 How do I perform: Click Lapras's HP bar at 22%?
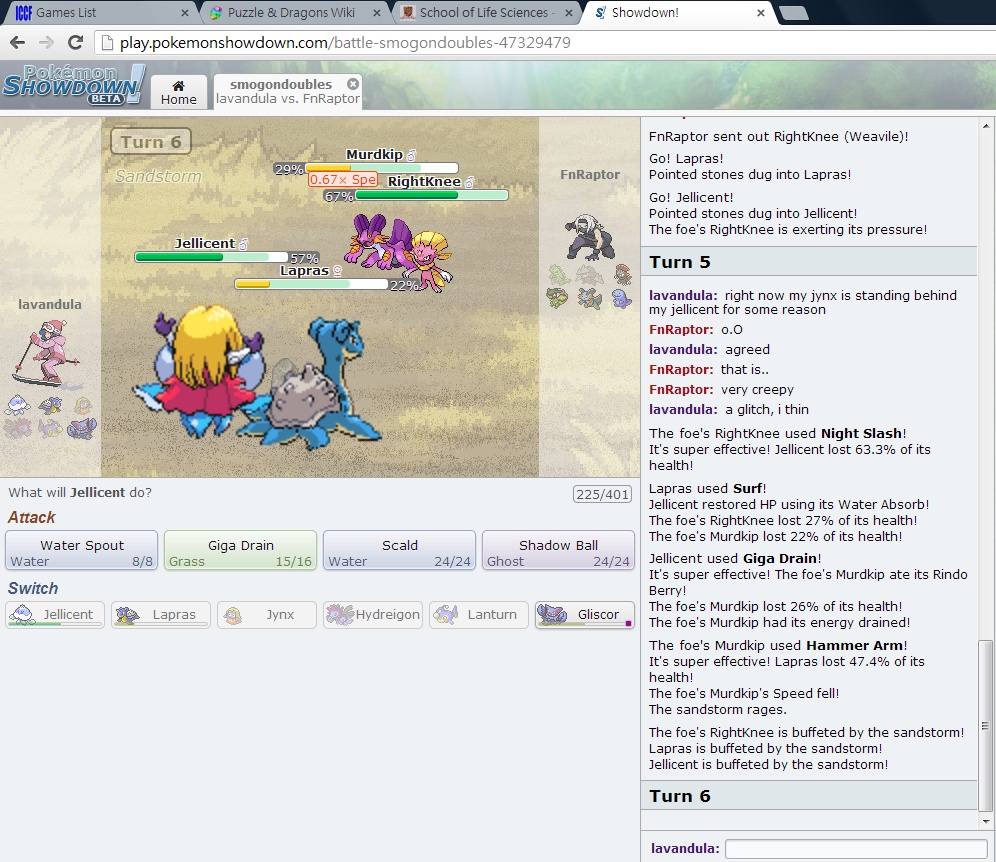311,284
